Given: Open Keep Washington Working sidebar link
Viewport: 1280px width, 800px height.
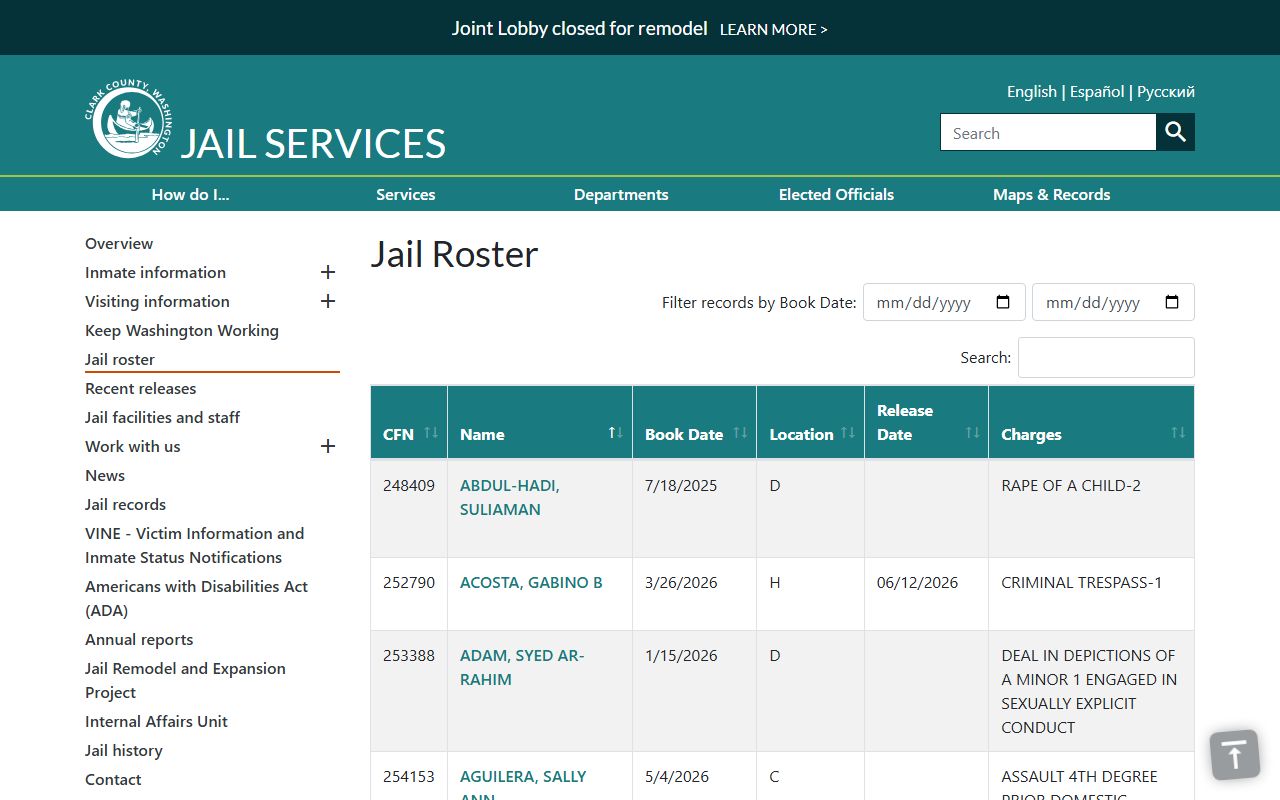Looking at the screenshot, I should [182, 330].
